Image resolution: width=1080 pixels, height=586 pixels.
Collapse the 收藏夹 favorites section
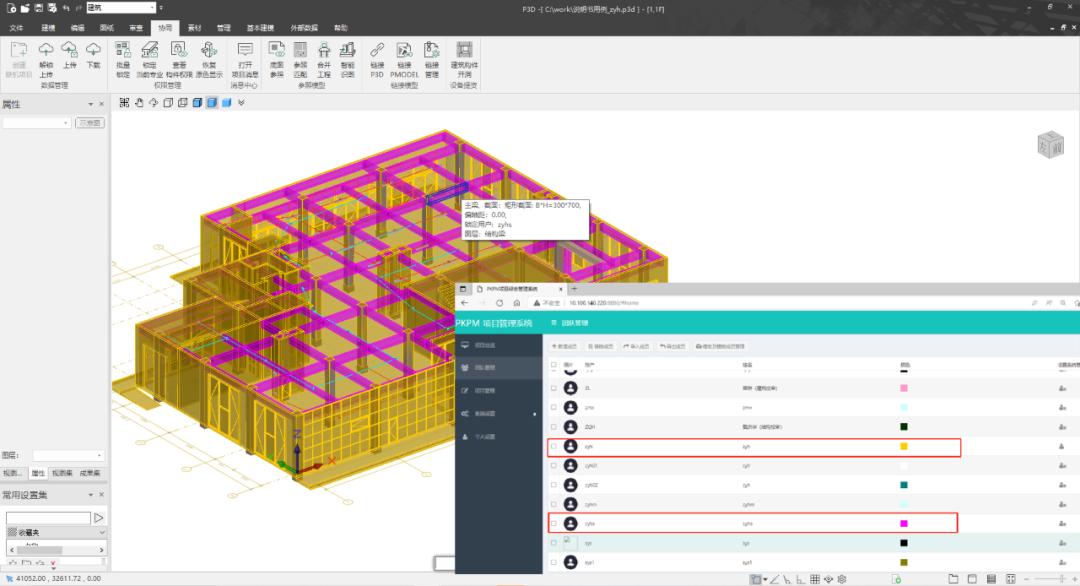point(101,533)
